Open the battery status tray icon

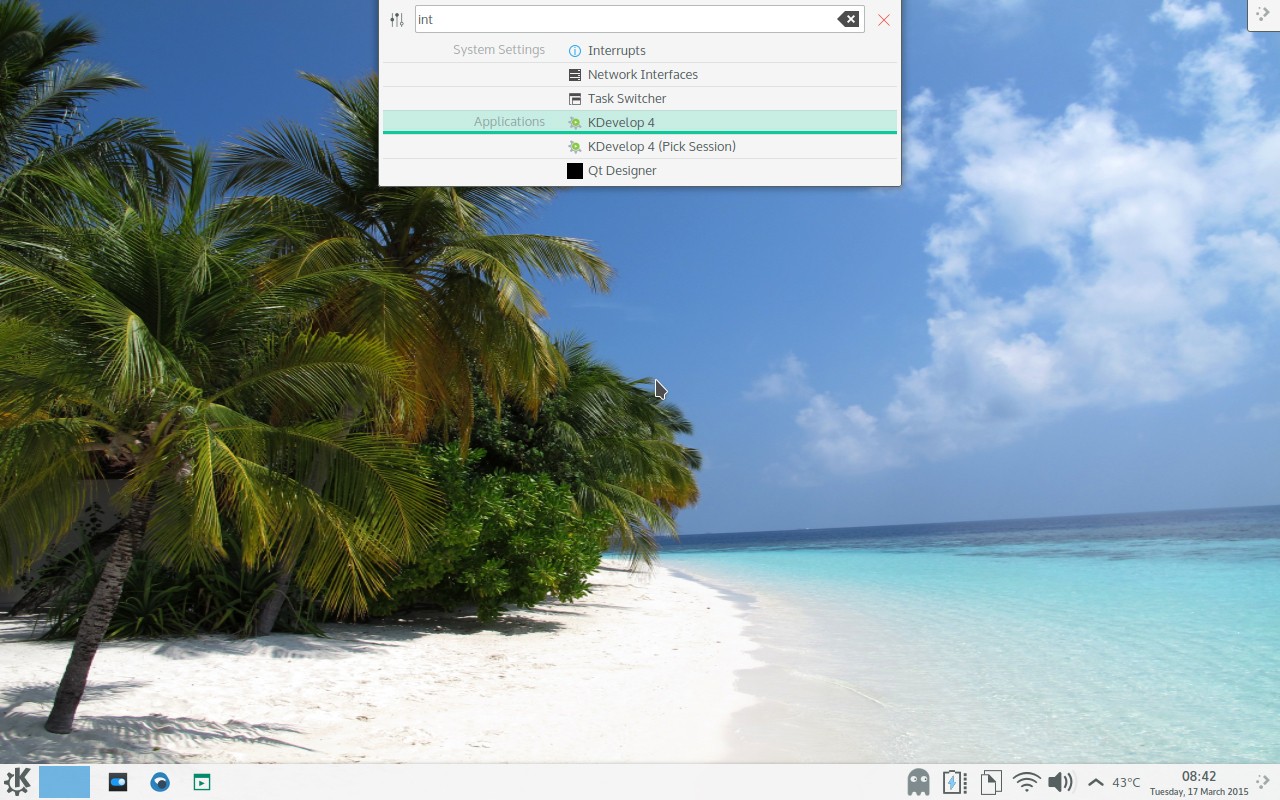[x=954, y=782]
